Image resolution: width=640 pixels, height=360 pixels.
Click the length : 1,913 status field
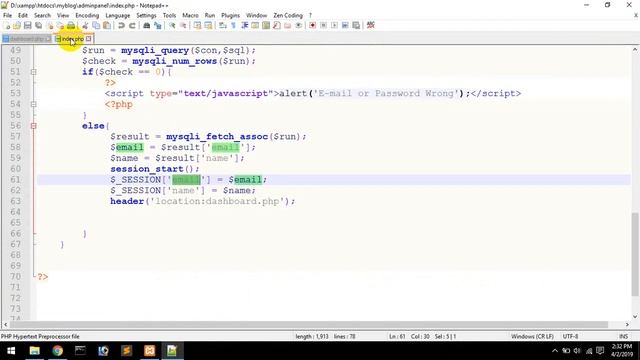[312, 336]
